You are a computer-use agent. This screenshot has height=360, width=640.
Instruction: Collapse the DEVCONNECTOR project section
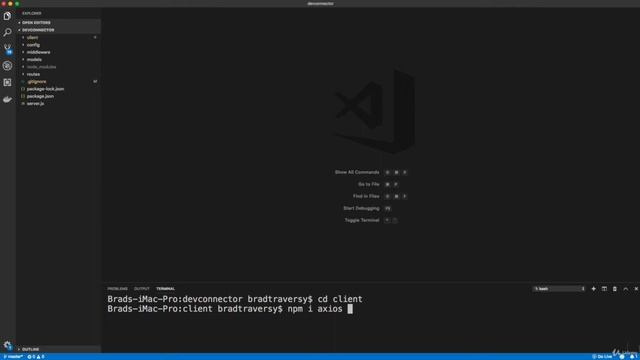58,30
